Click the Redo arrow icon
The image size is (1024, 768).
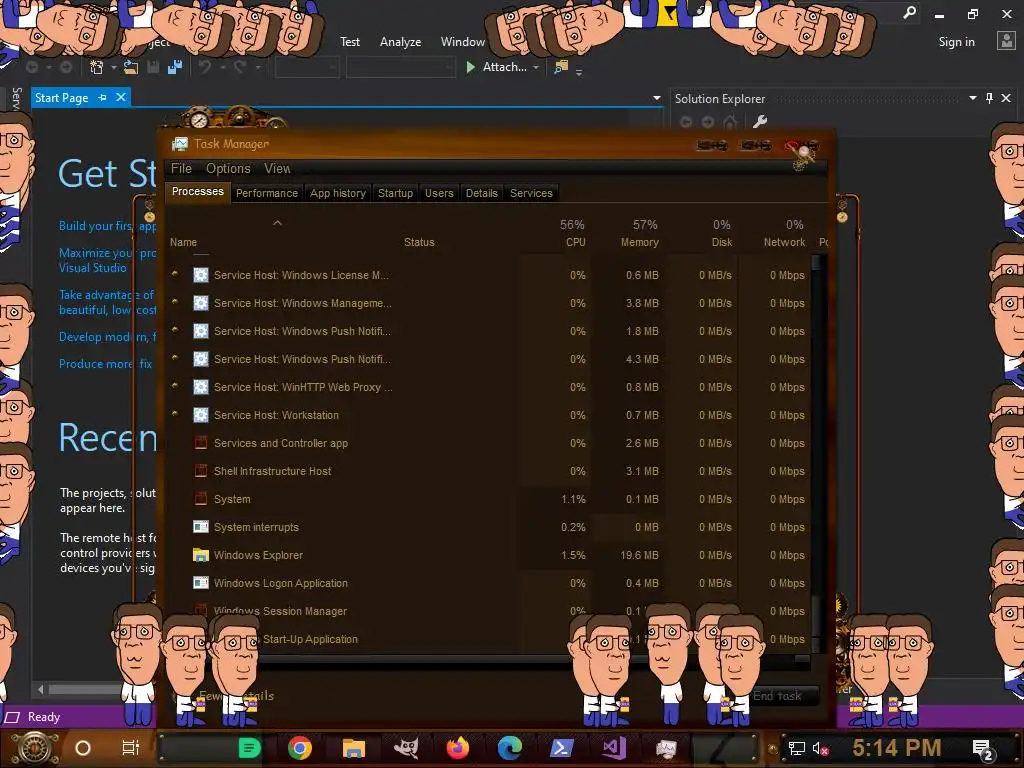240,67
